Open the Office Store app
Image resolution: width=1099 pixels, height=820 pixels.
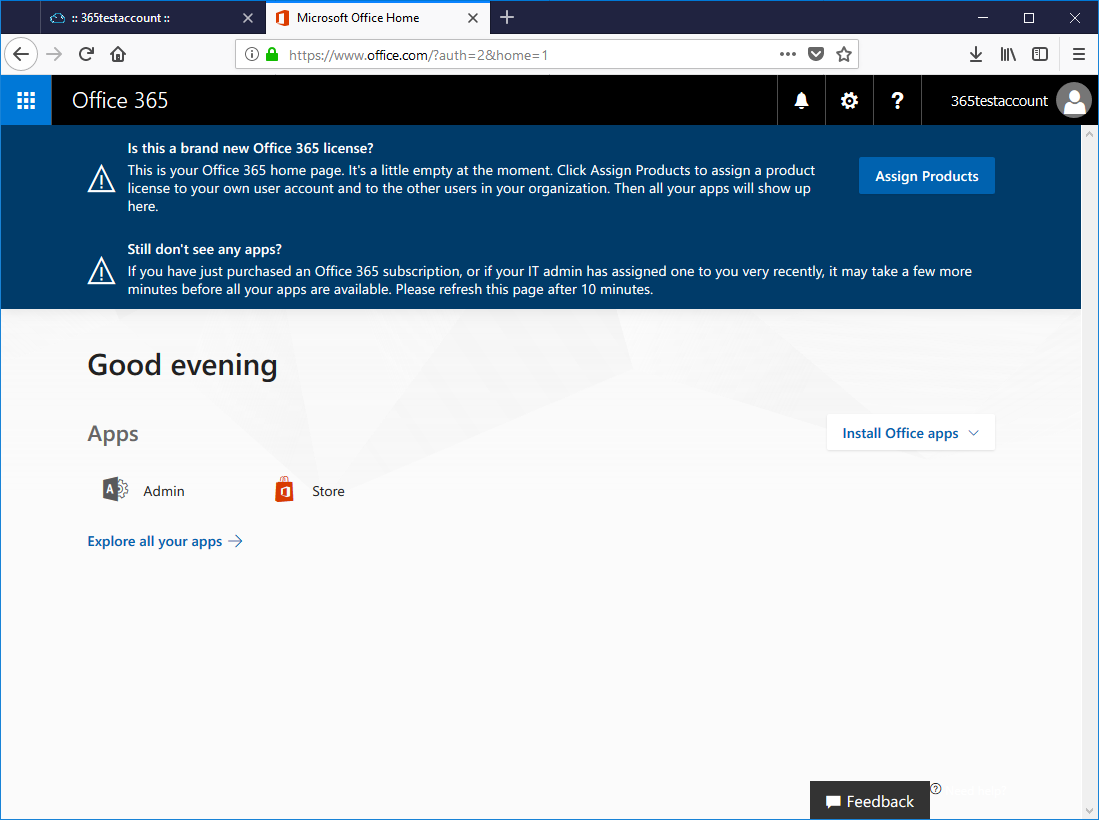tap(310, 491)
